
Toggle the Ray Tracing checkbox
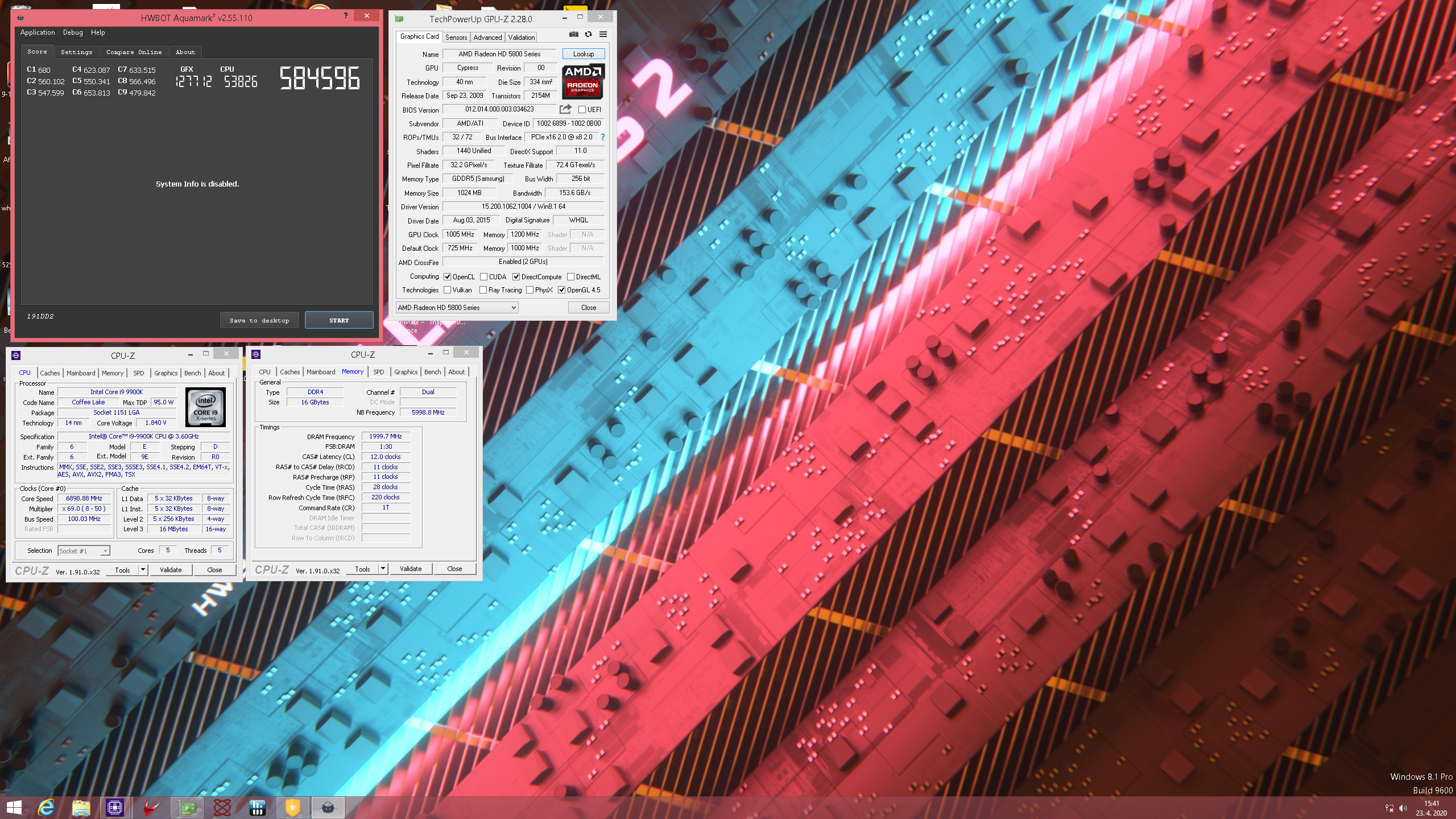click(483, 290)
